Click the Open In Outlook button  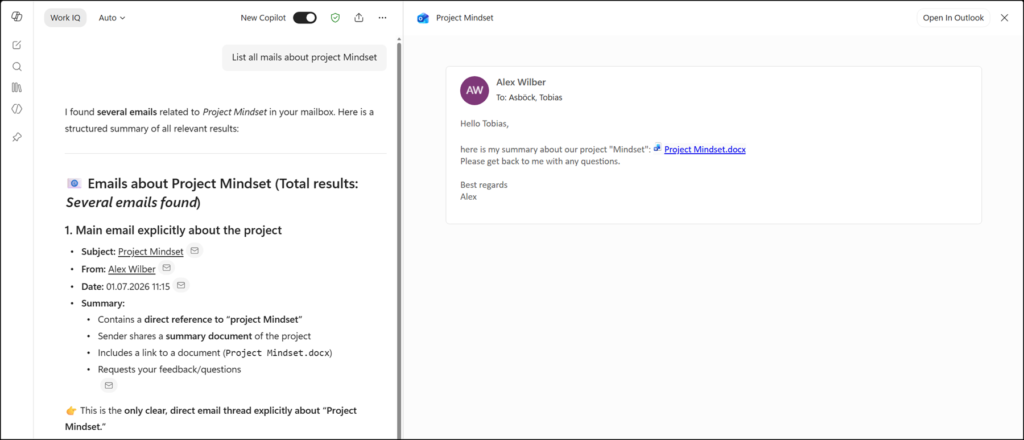953,18
